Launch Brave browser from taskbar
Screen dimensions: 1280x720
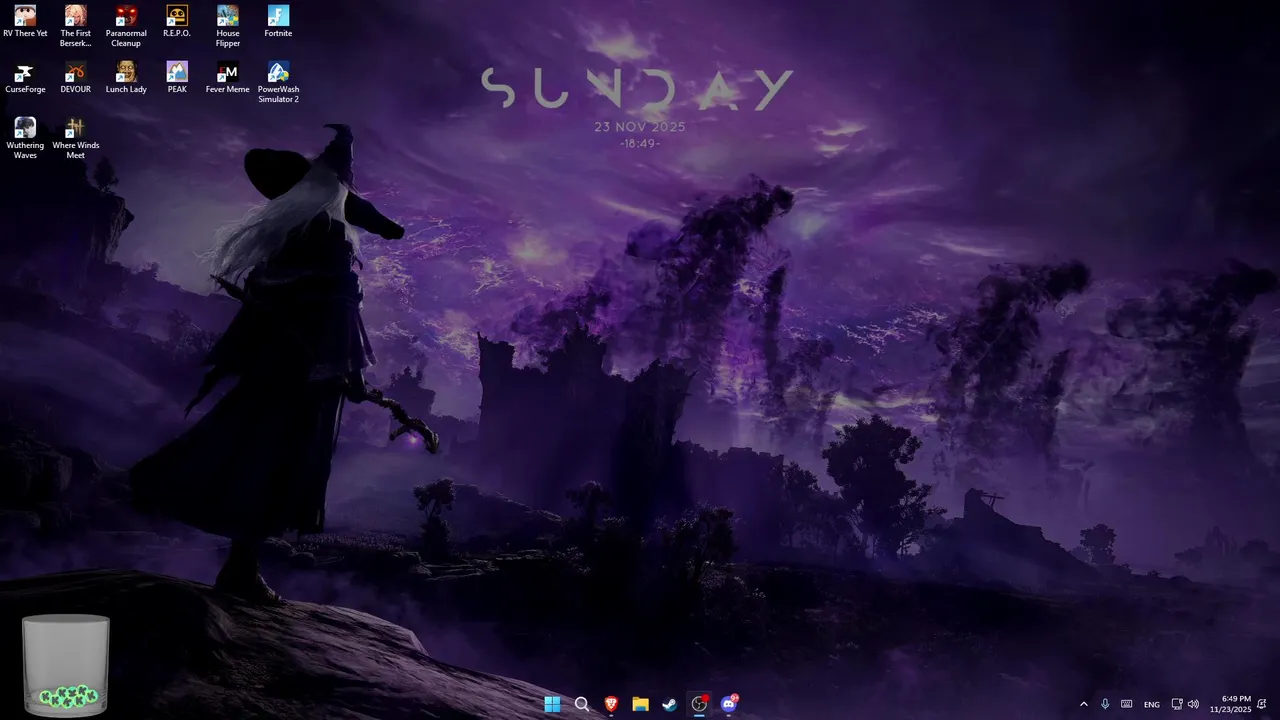click(611, 704)
